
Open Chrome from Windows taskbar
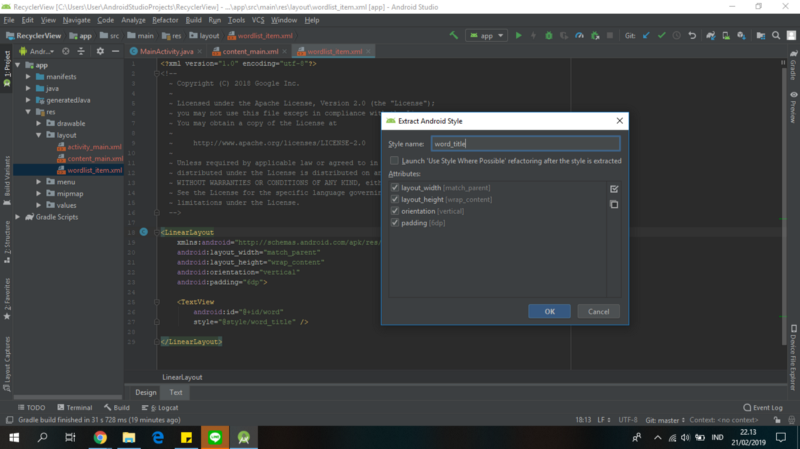pyautogui.click(x=100, y=437)
